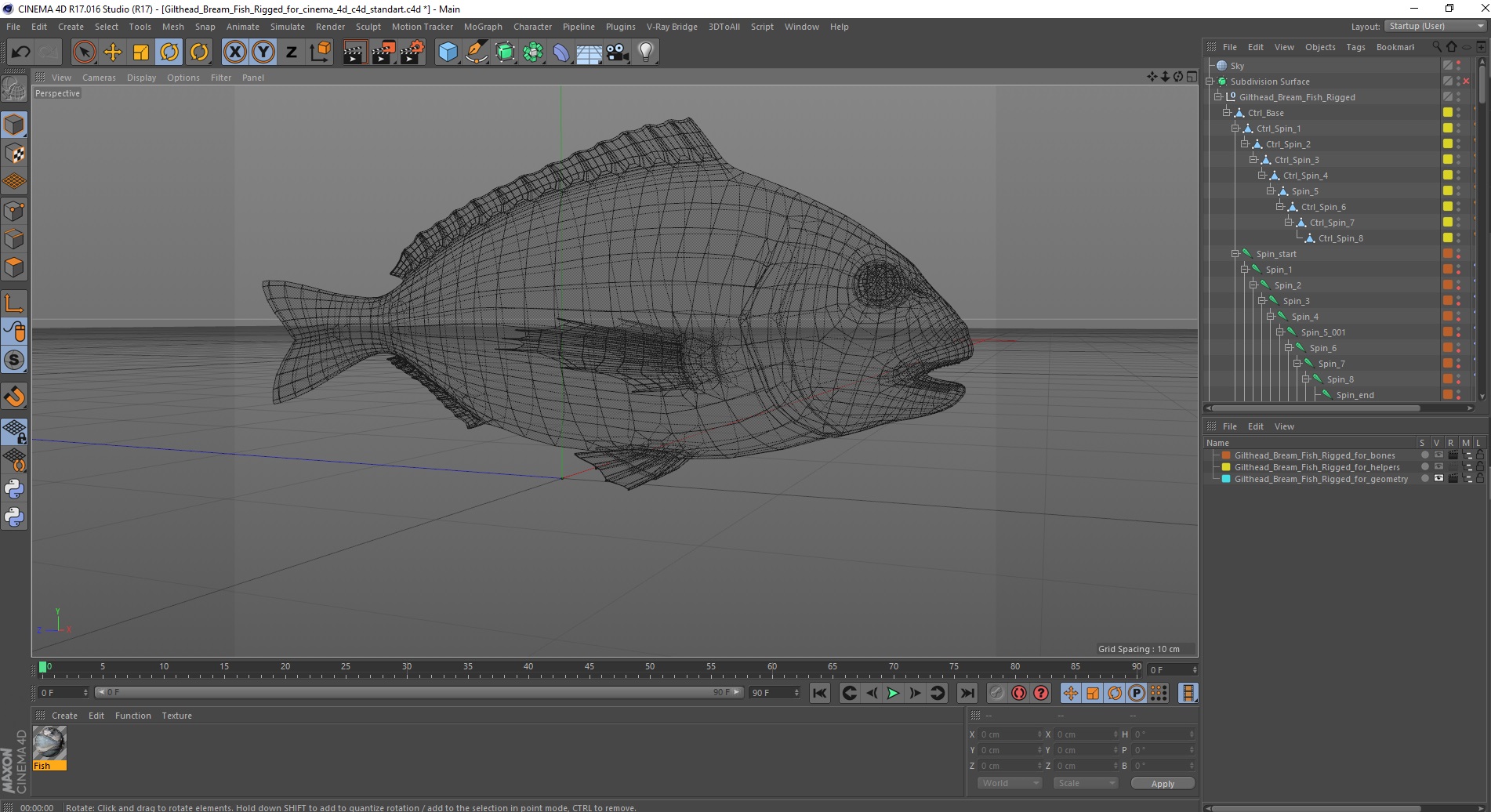
Task: Click the Camera object icon
Action: pos(618,53)
